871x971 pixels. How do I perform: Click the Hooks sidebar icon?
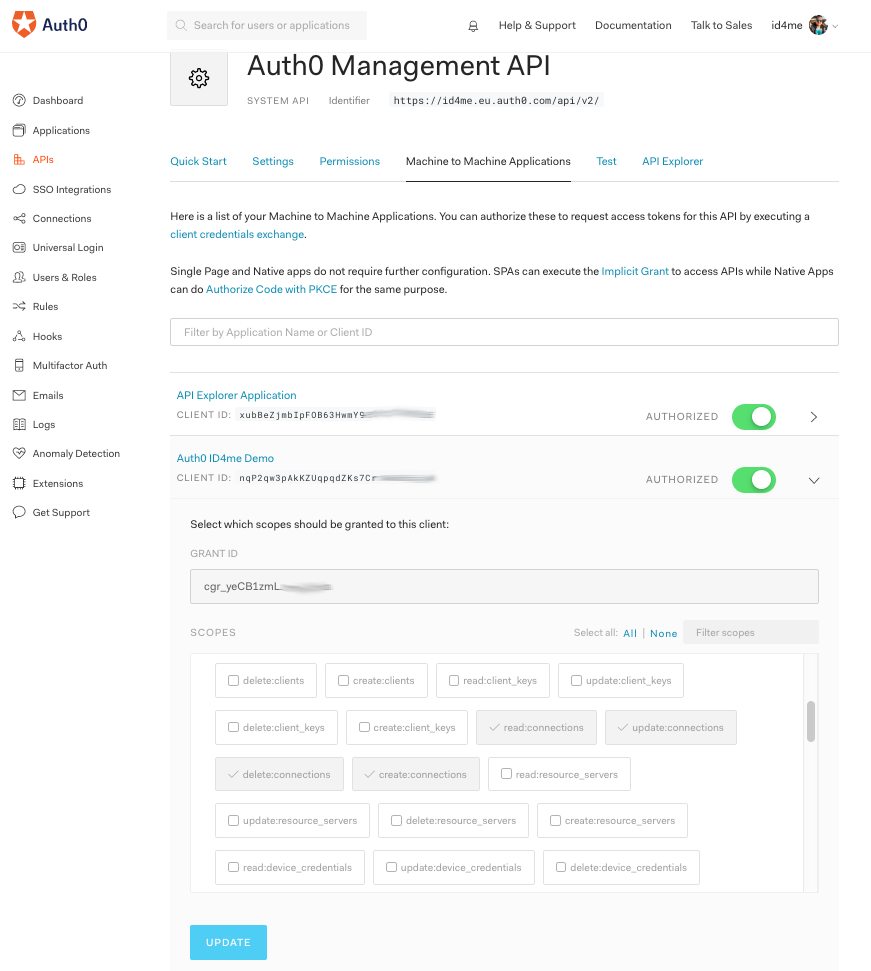[x=19, y=336]
